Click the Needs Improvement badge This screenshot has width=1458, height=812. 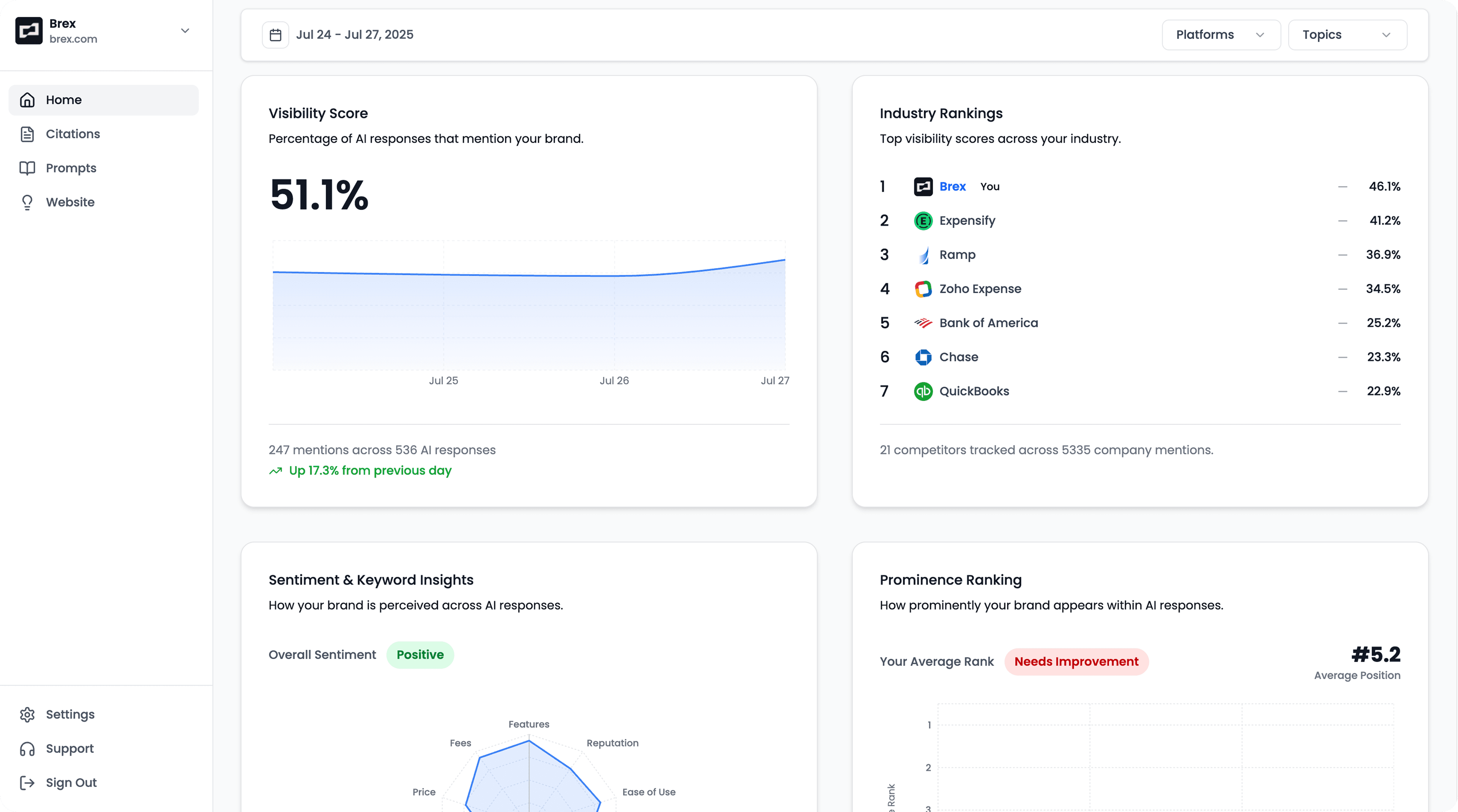[x=1076, y=662]
